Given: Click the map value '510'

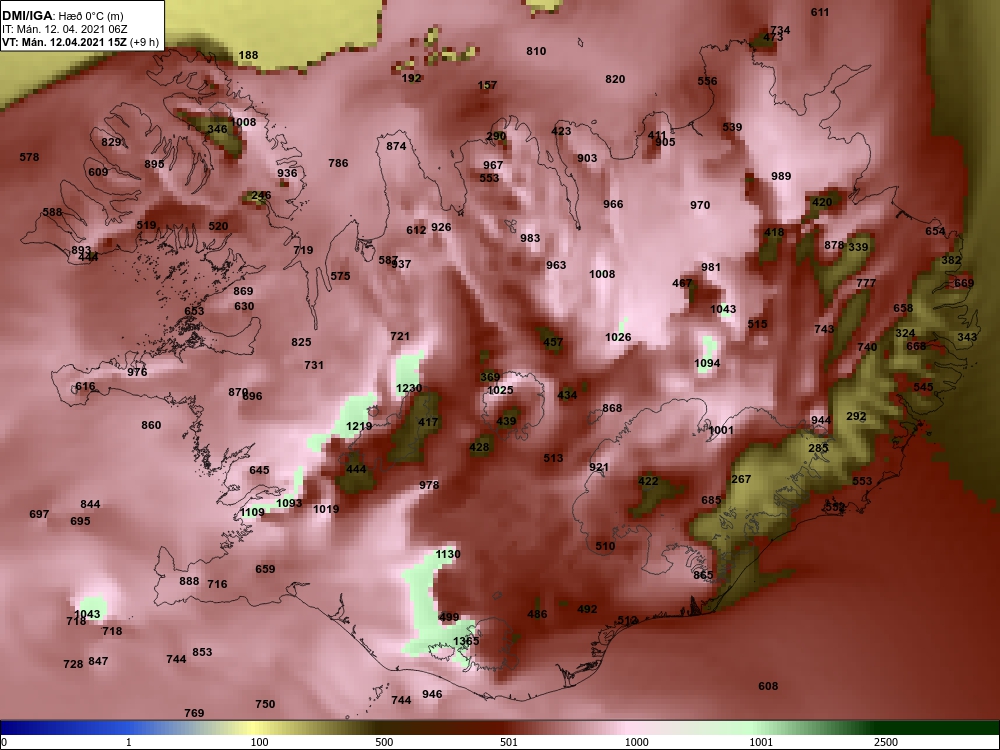Looking at the screenshot, I should [x=605, y=547].
